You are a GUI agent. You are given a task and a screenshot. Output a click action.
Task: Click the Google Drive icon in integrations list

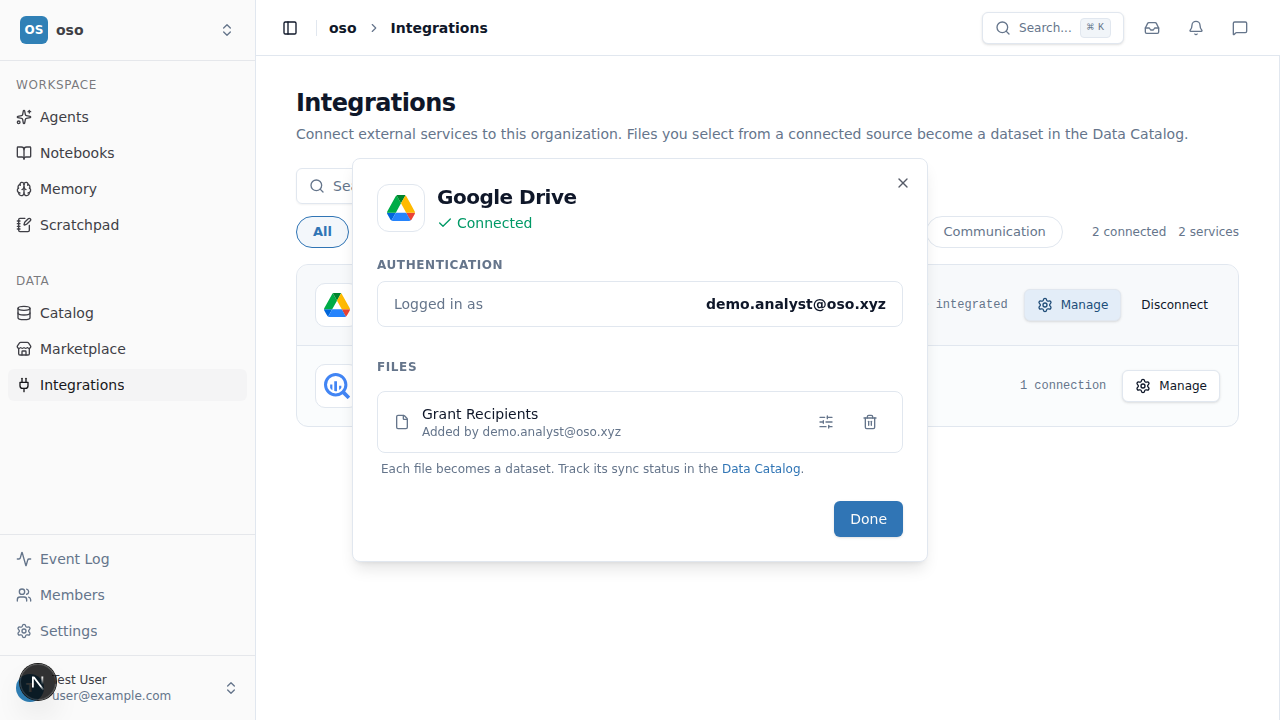[x=336, y=305]
